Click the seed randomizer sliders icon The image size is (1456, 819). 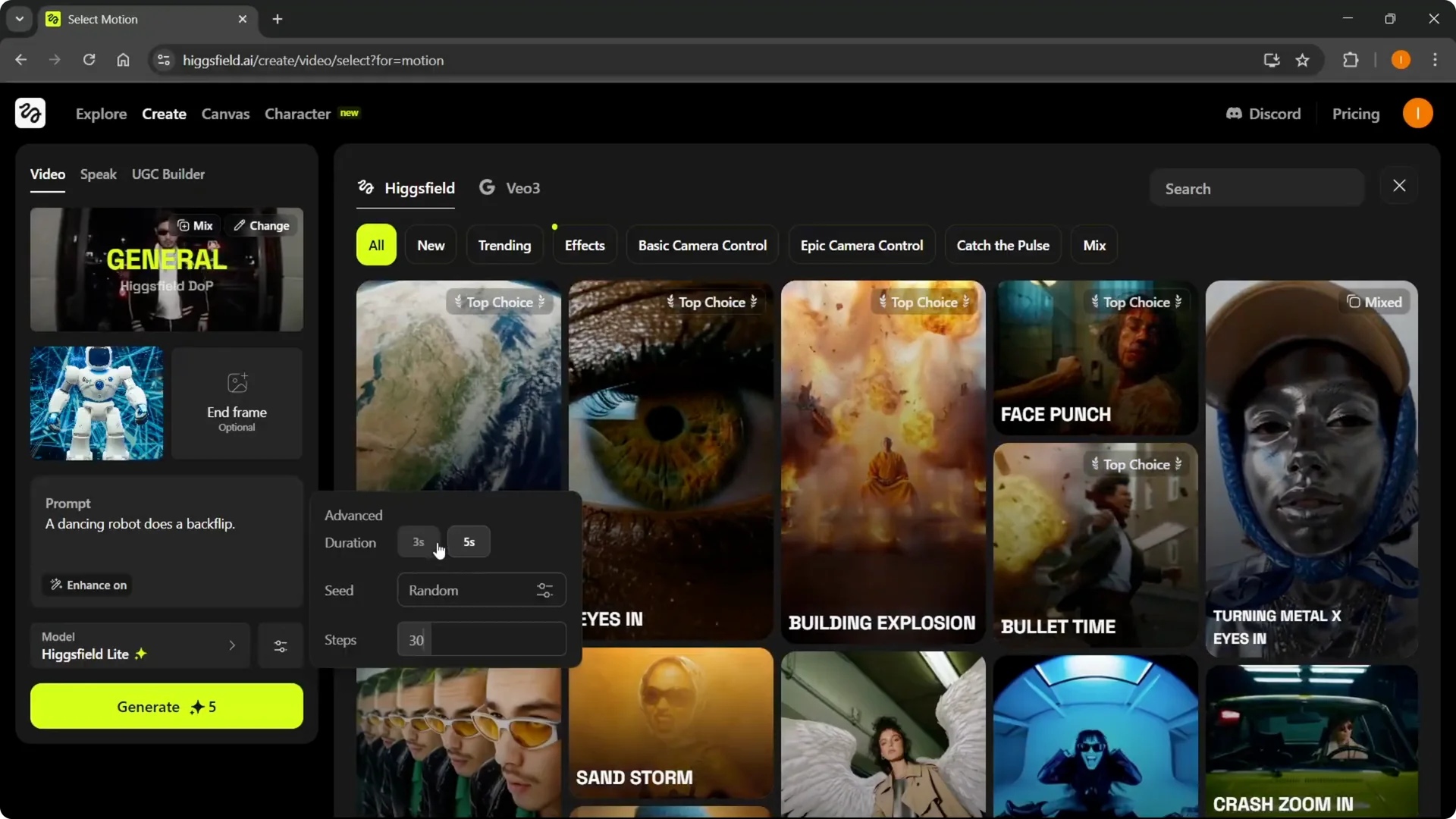click(545, 590)
